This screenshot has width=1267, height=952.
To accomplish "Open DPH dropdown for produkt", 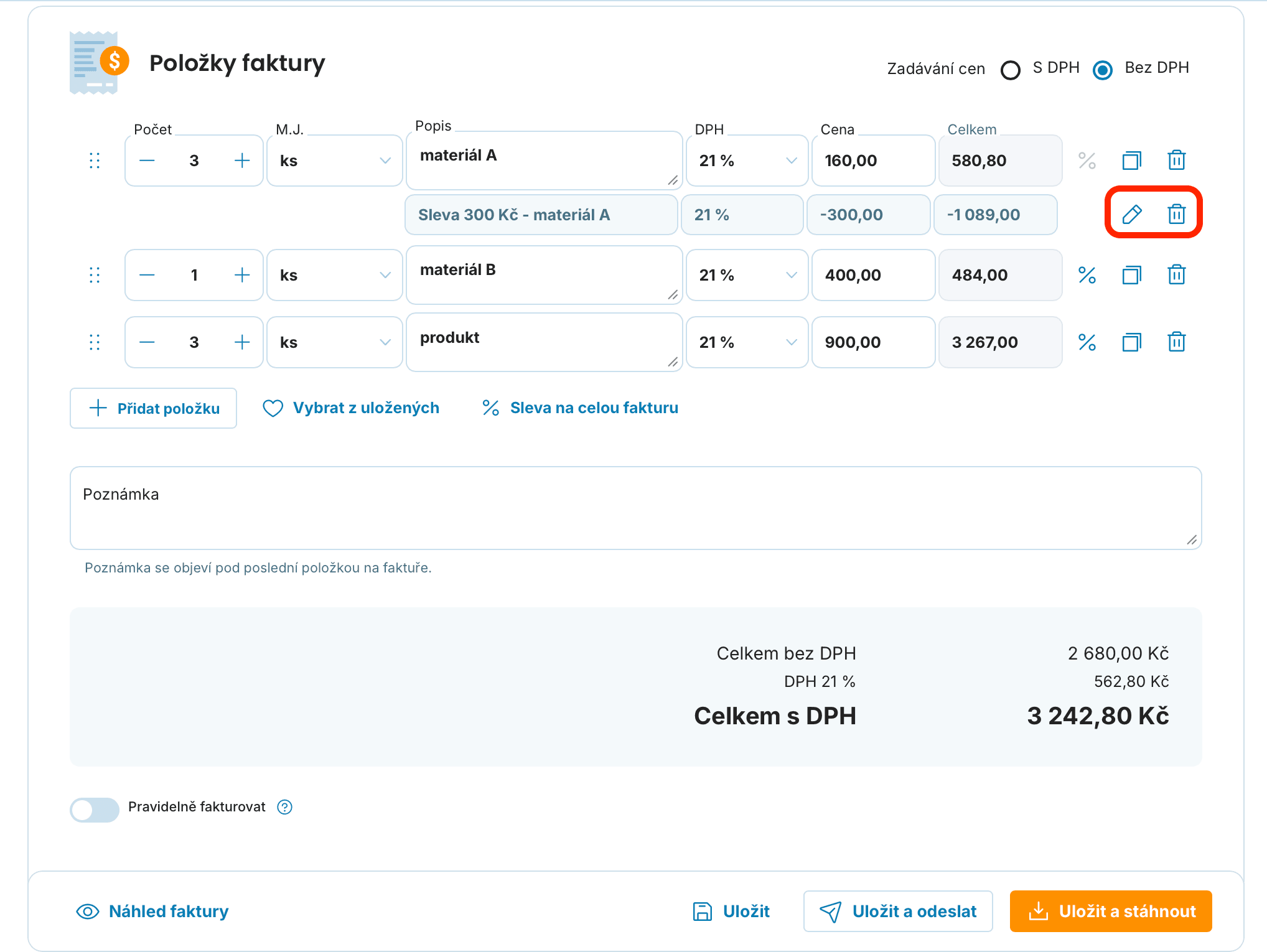I will pyautogui.click(x=747, y=342).
